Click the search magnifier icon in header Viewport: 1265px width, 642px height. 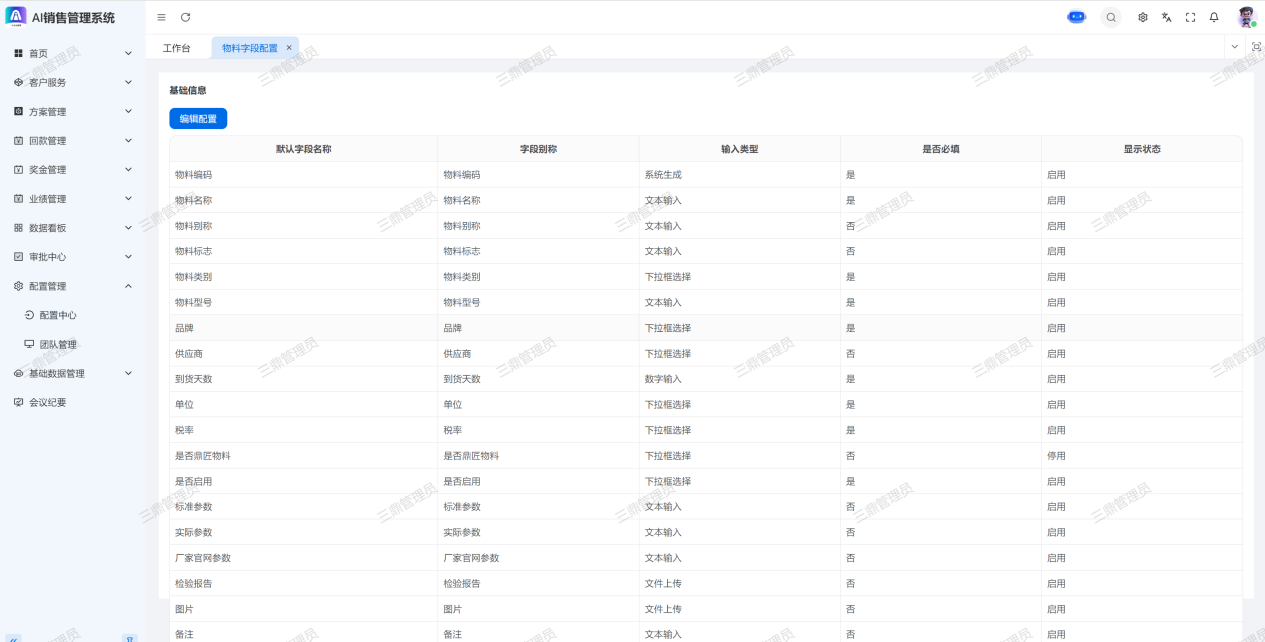(1111, 17)
